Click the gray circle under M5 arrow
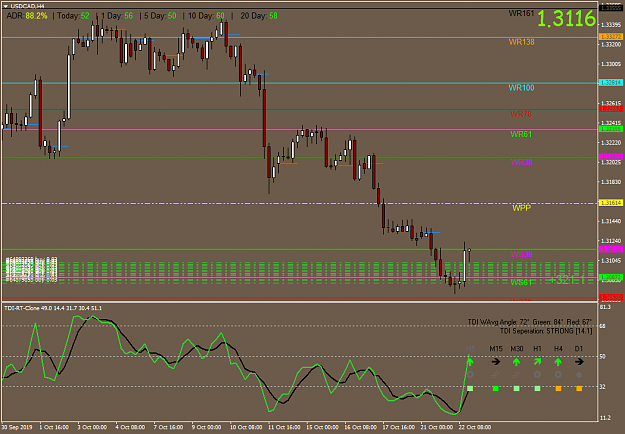The width and height of the screenshot is (625, 434). (x=470, y=375)
